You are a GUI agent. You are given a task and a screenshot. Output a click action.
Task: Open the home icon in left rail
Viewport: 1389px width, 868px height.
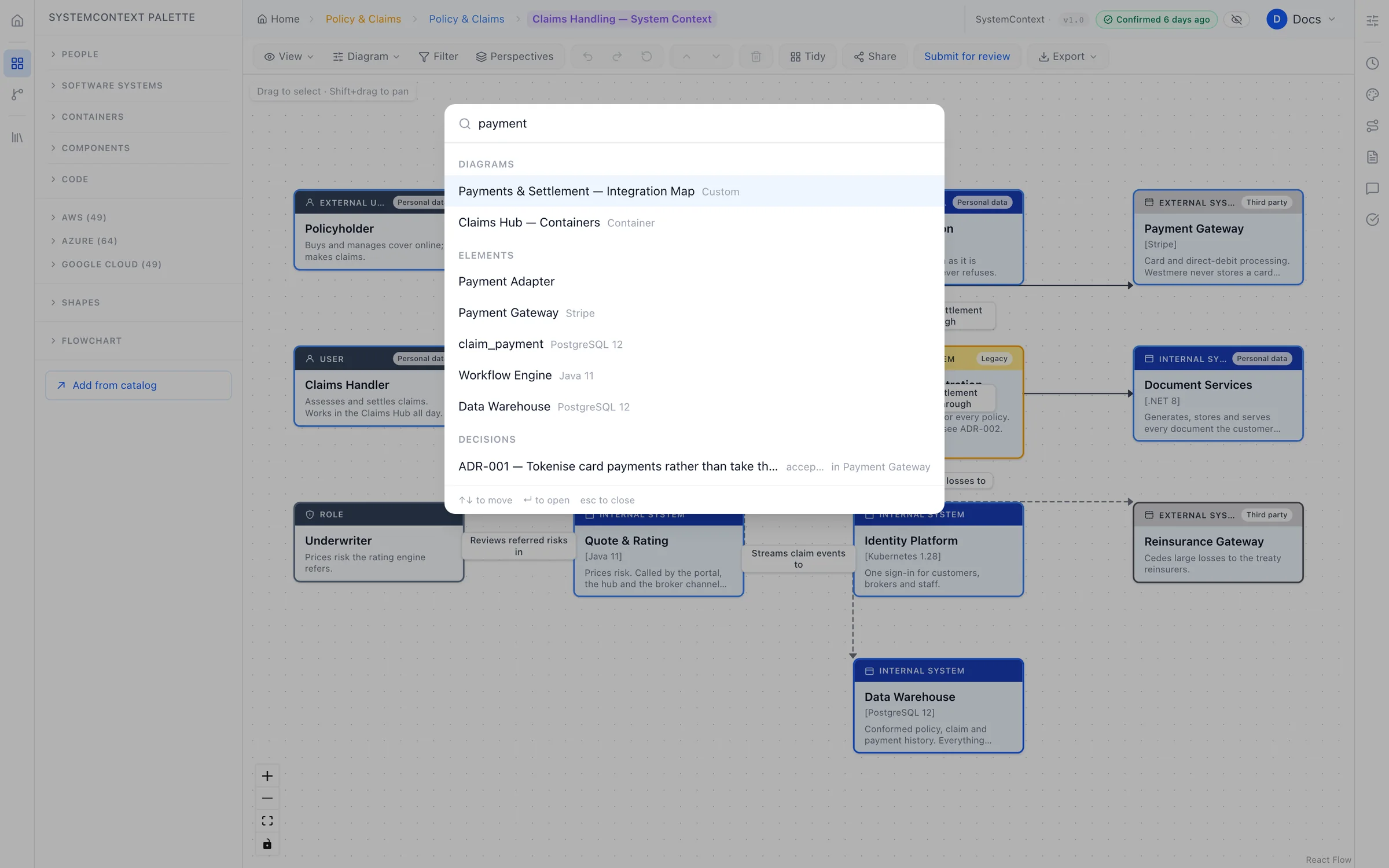pos(17,21)
